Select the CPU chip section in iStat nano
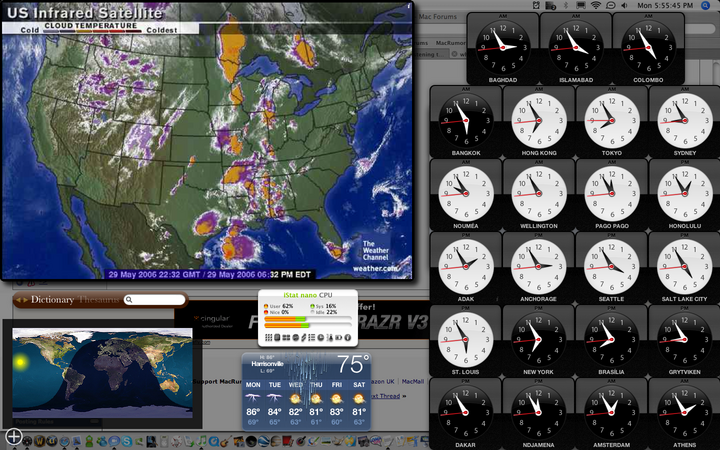Image resolution: width=720 pixels, height=450 pixels. pyautogui.click(x=277, y=338)
